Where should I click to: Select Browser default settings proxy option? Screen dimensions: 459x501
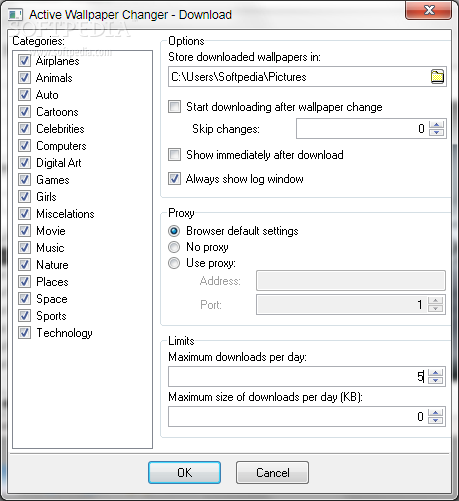click(x=174, y=231)
